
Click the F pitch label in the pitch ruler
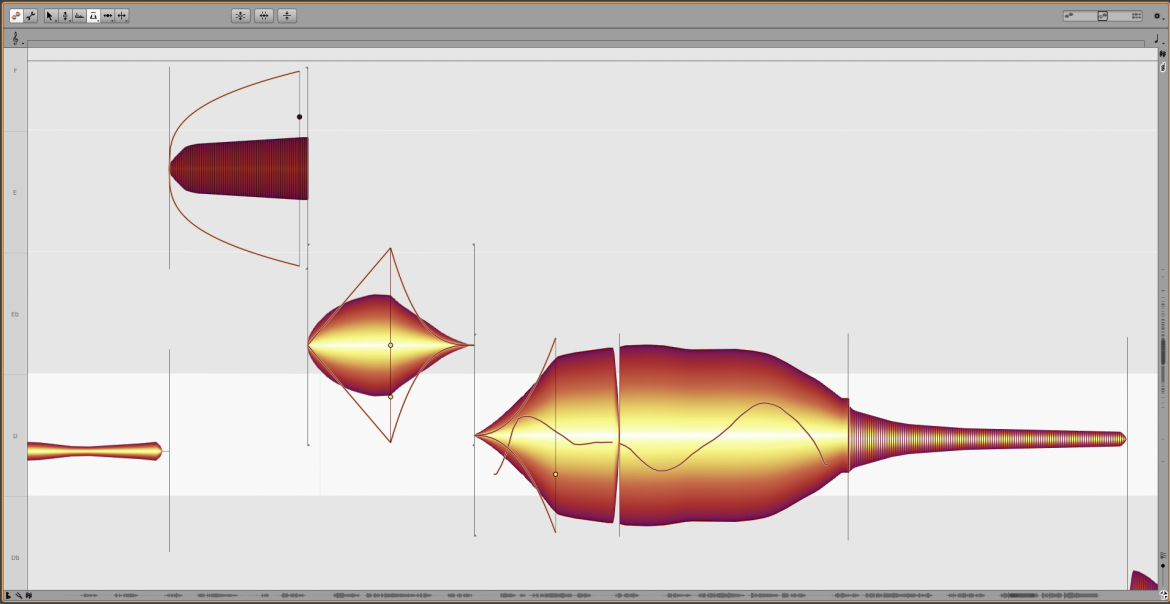point(15,70)
